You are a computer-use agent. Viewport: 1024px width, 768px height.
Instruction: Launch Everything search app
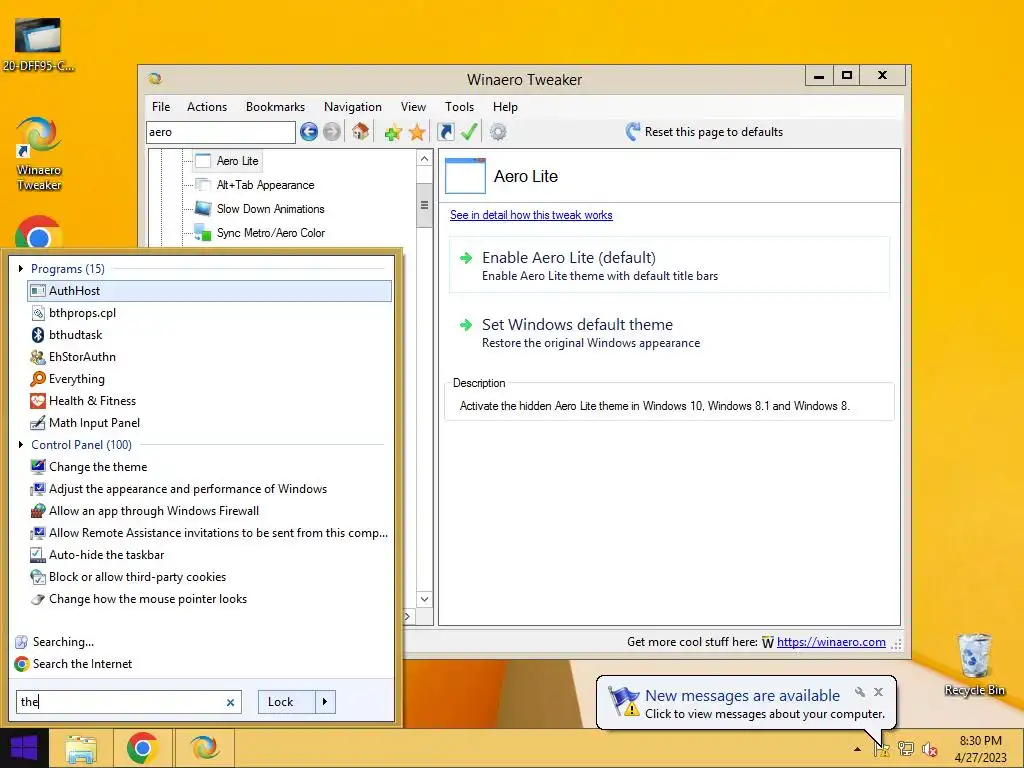pos(210,379)
